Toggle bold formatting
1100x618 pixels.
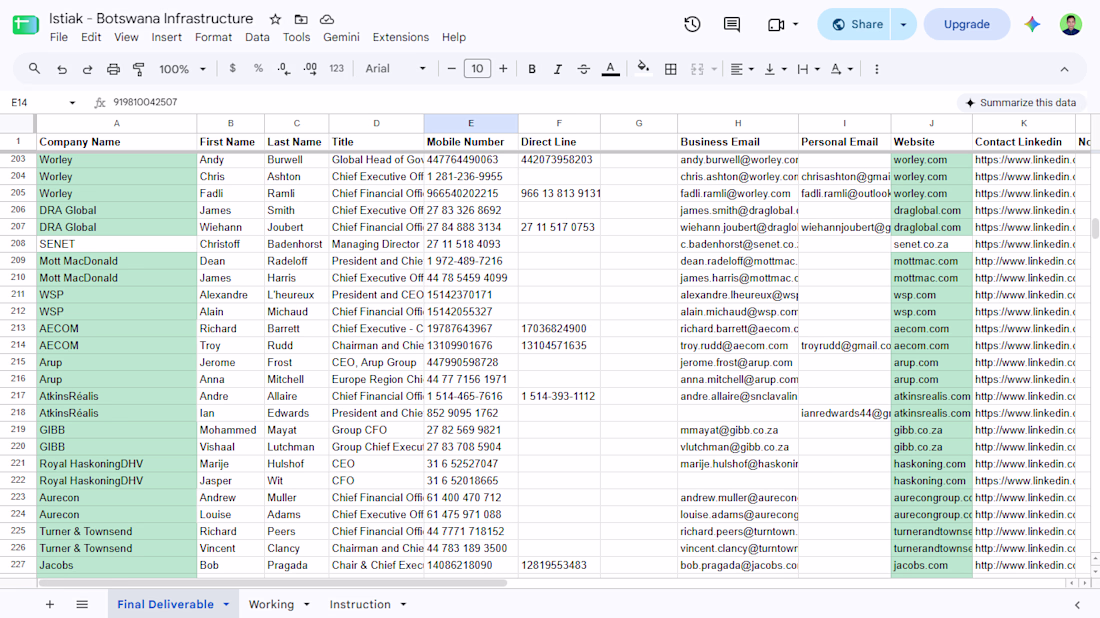[532, 69]
